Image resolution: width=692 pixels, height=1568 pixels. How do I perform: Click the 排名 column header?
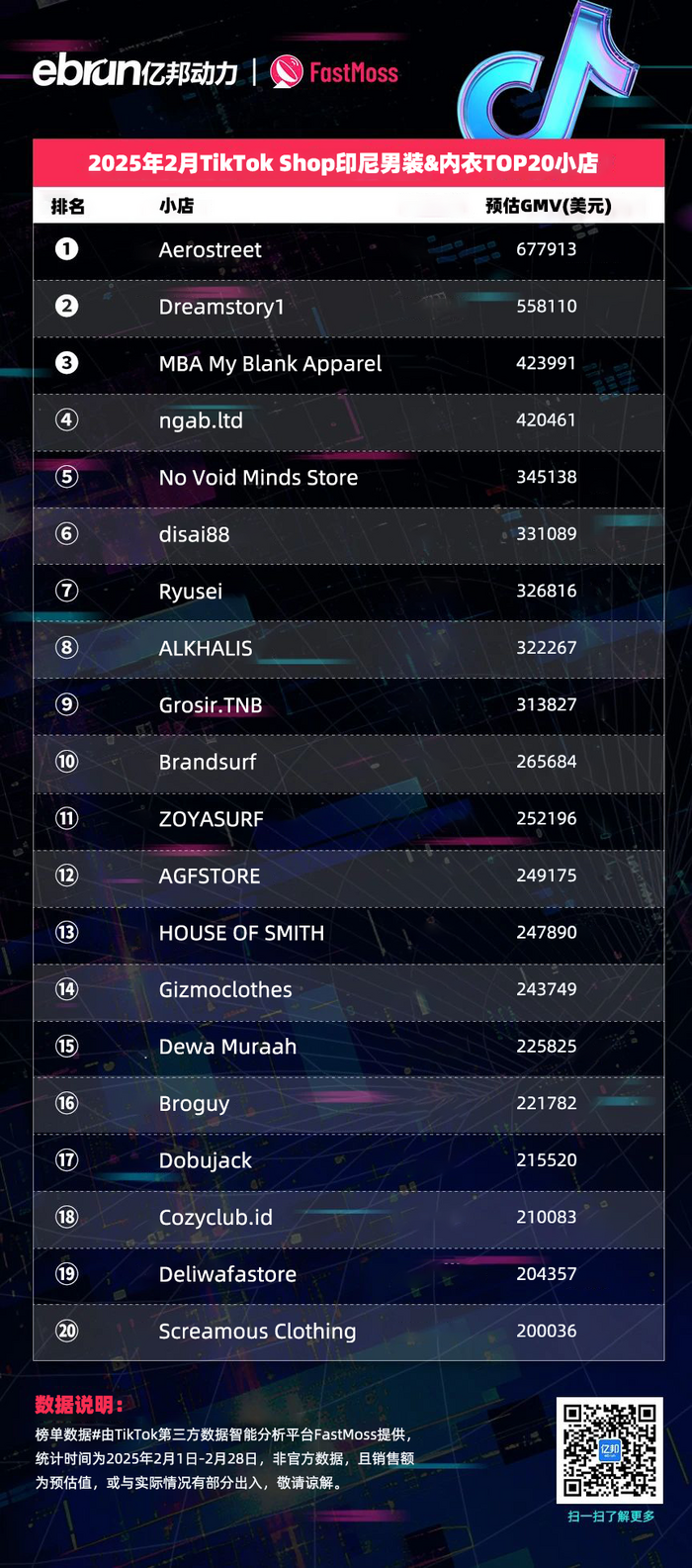click(68, 206)
